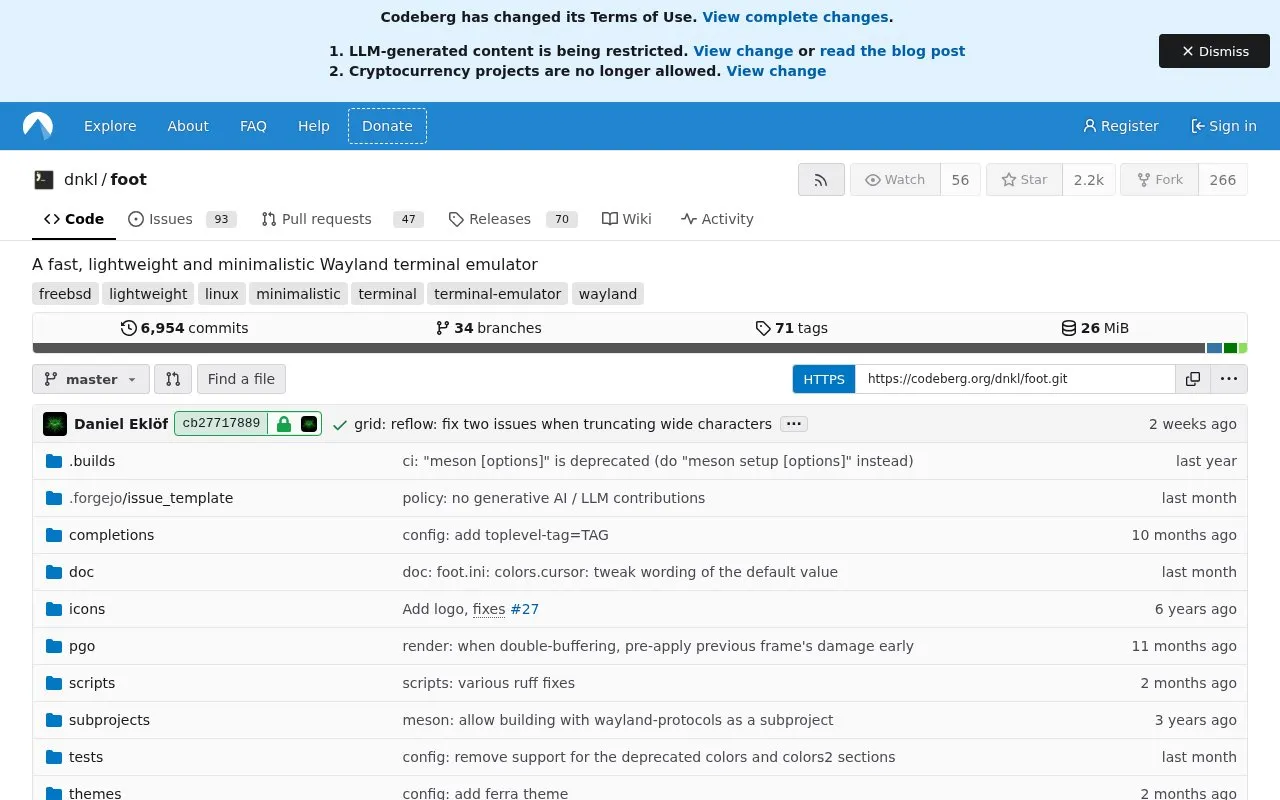Dismiss the Terms of Use banner

pos(1214,51)
